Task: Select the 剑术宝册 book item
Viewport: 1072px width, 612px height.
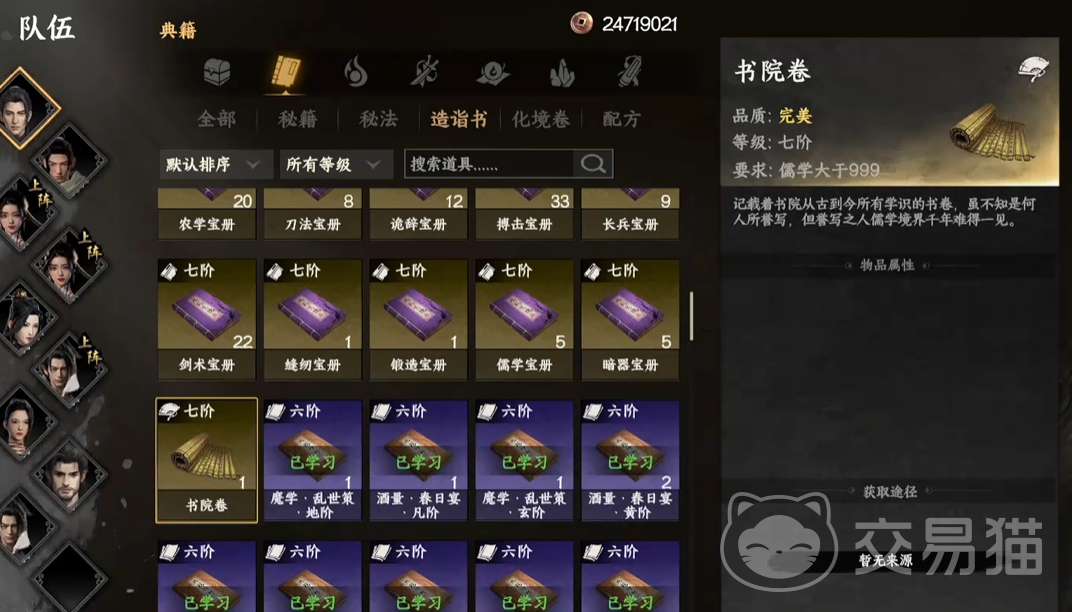Action: tap(206, 319)
